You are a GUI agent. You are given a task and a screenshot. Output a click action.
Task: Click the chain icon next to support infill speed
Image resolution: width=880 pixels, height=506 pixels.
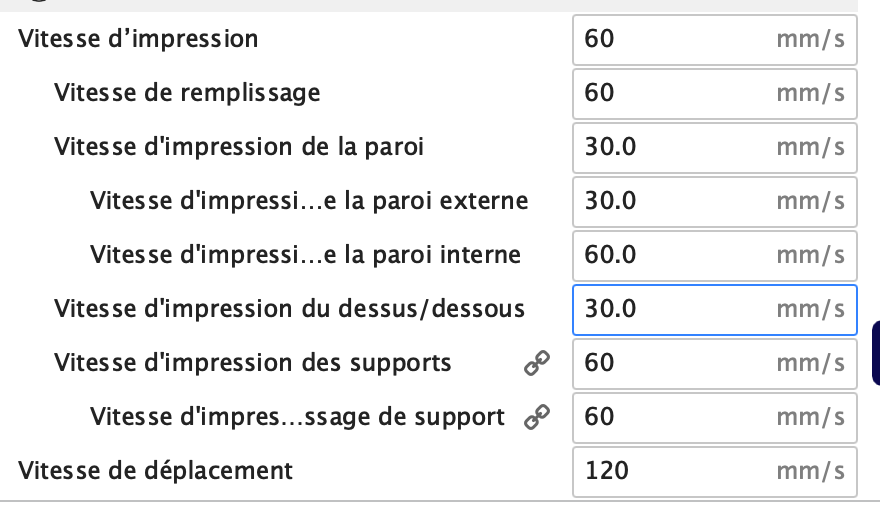click(537, 417)
